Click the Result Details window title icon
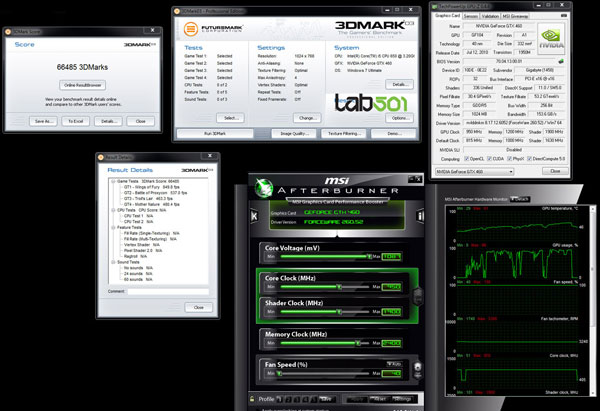Viewport: 600px width, 411px height. [x=101, y=157]
